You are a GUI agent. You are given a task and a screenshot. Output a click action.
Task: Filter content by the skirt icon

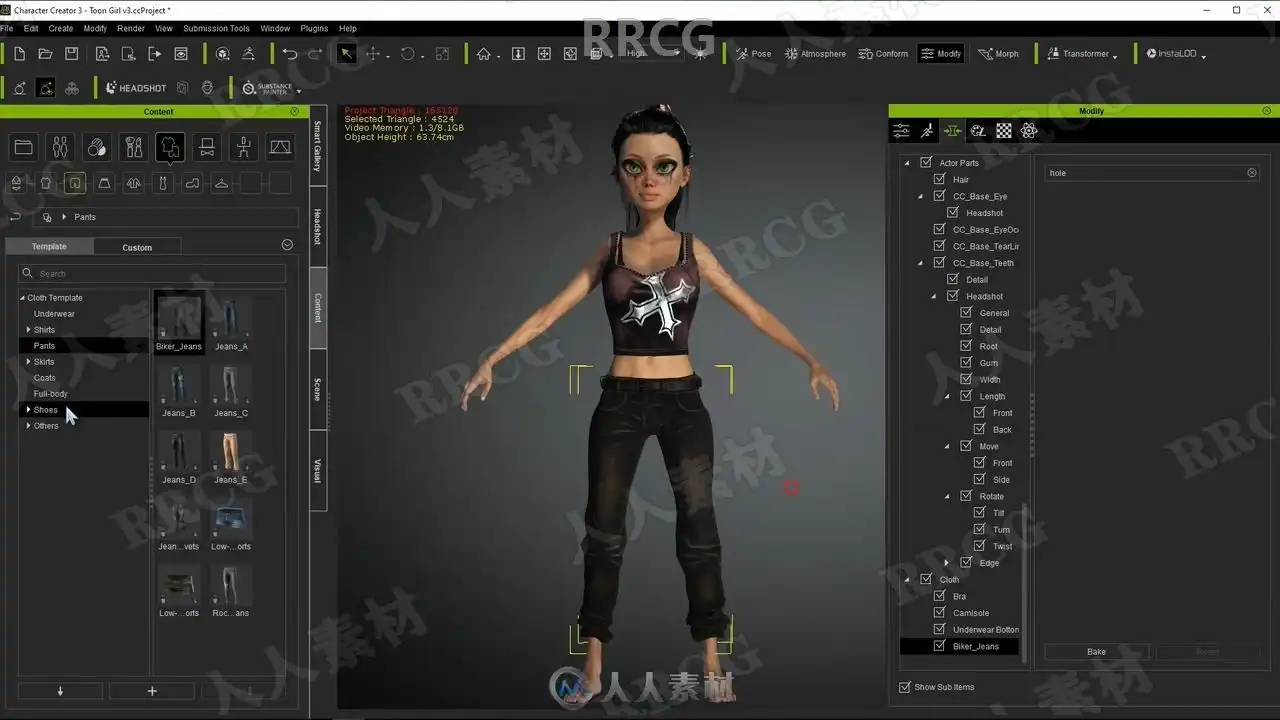pos(104,183)
